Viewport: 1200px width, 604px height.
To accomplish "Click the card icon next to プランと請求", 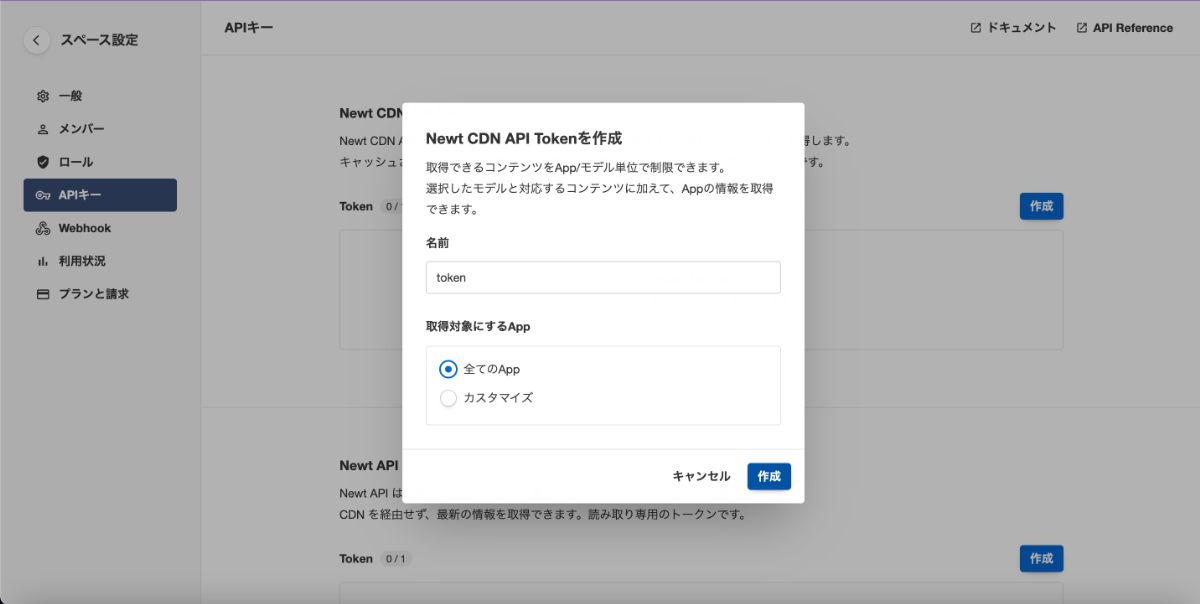I will 43,294.
